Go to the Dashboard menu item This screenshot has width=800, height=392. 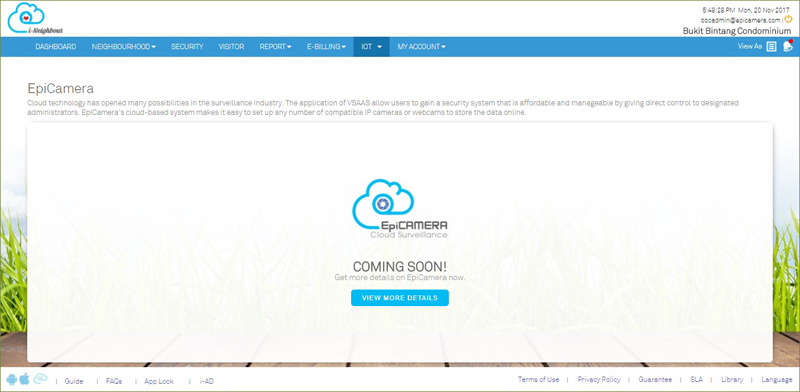coord(56,46)
